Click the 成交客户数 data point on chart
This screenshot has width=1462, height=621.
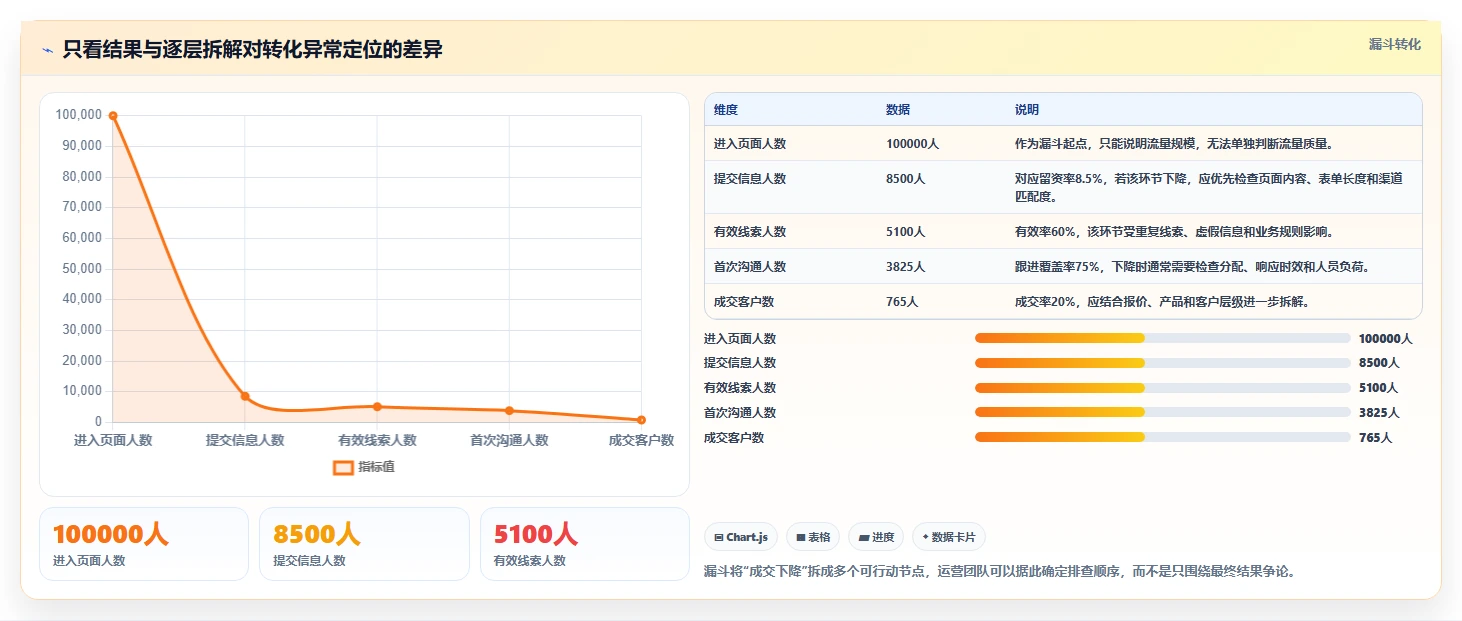tap(641, 420)
